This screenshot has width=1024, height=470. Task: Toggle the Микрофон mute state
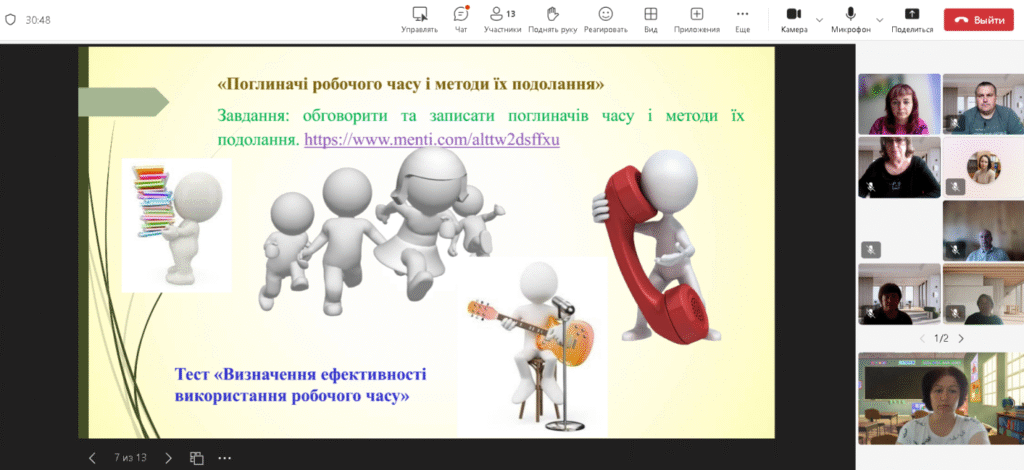click(851, 20)
